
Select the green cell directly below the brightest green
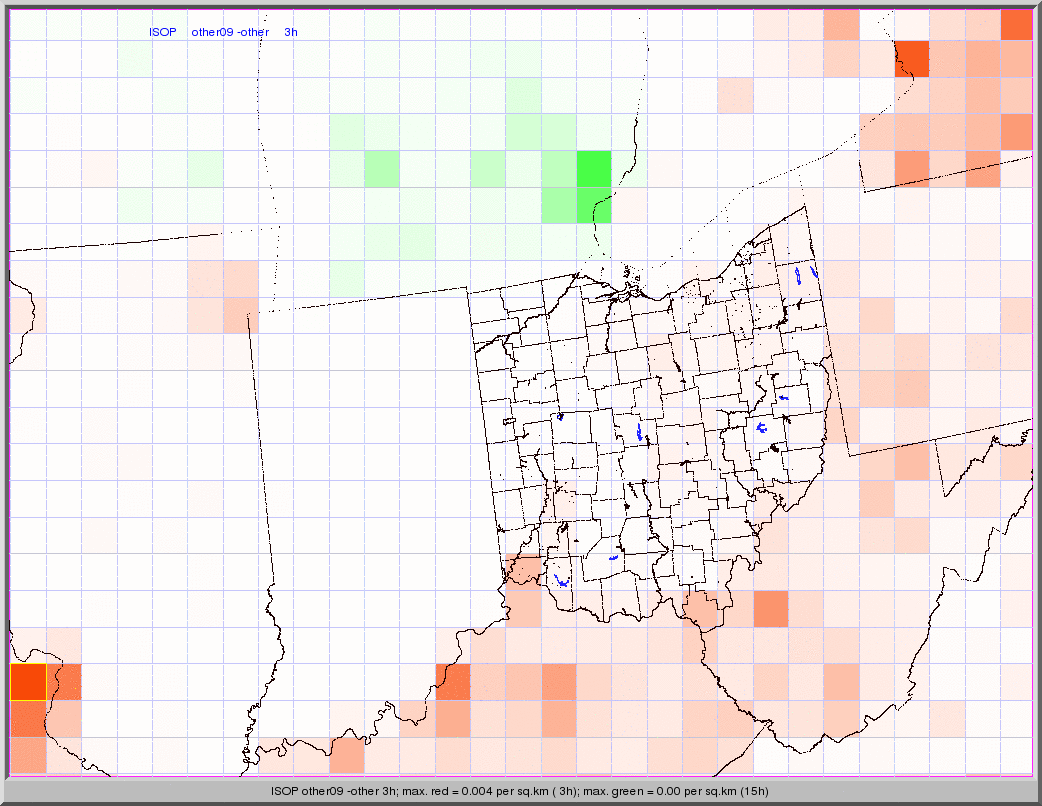click(594, 205)
